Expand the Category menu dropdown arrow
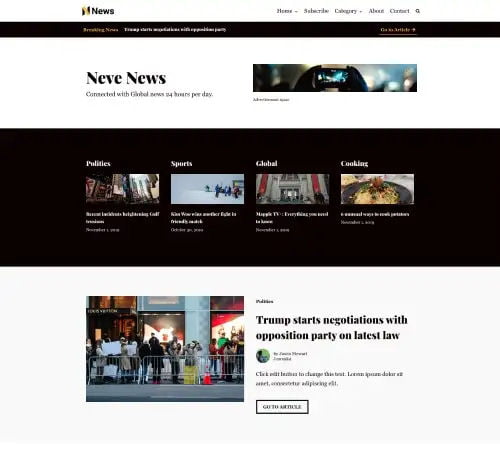 point(361,11)
